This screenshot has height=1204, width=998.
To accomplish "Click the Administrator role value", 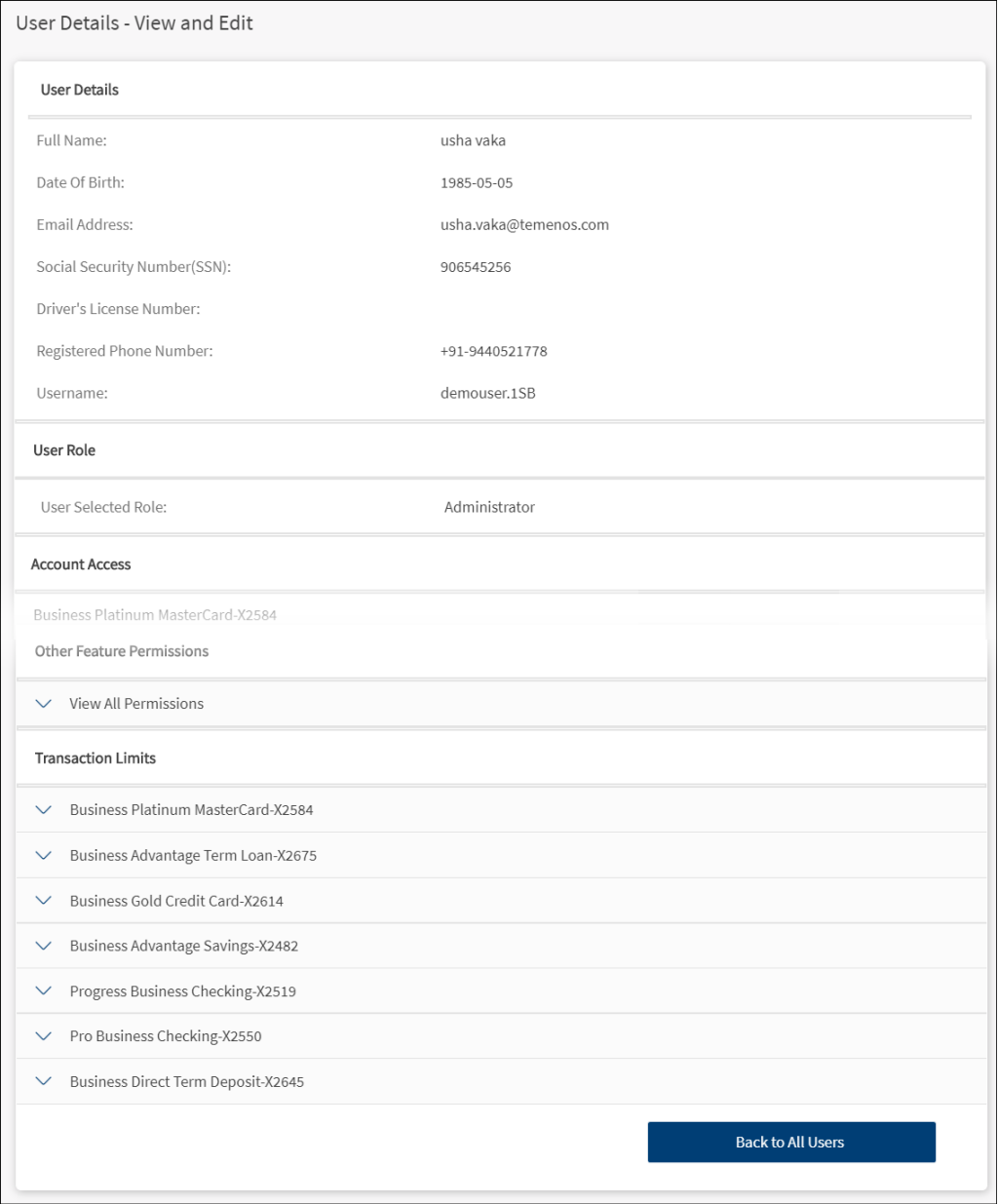I will coord(489,507).
